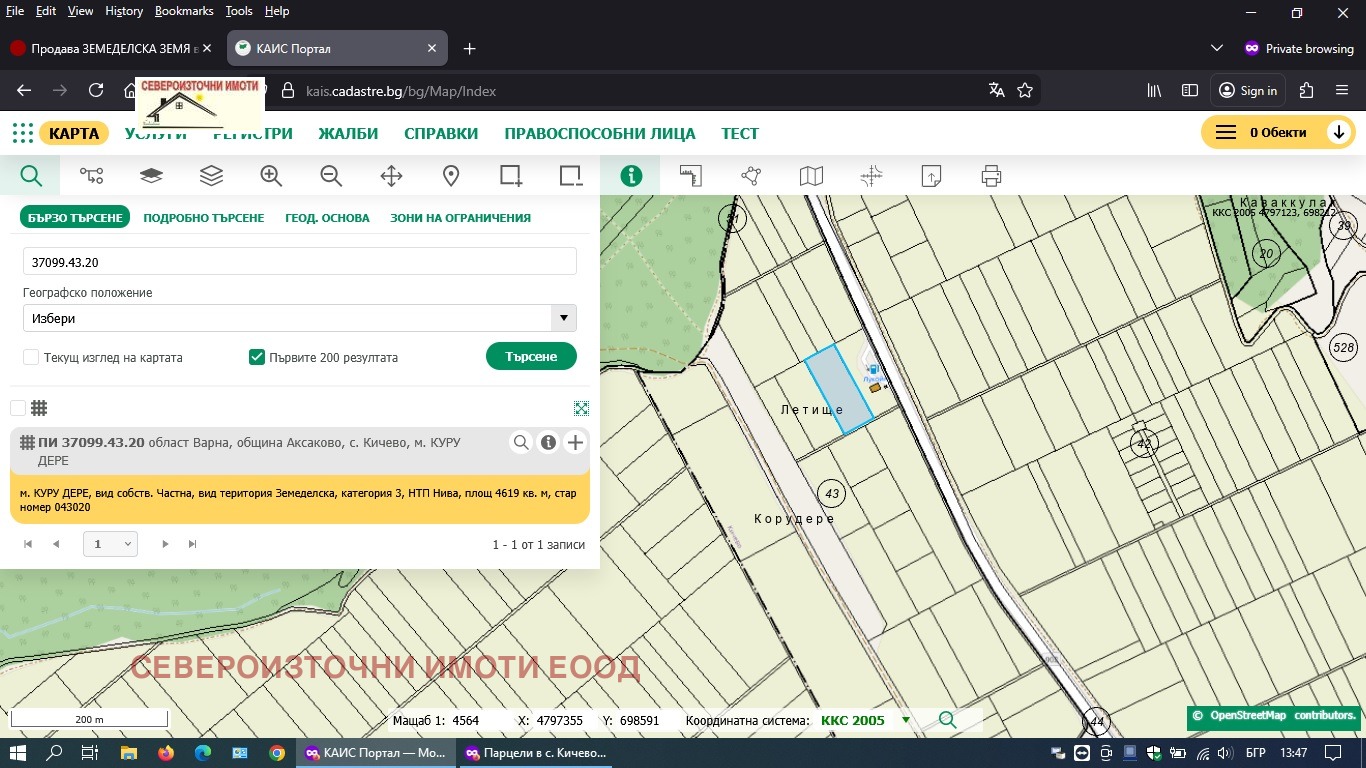
Task: Open the ККС 2005 coordinate system dropdown
Action: pos(906,720)
